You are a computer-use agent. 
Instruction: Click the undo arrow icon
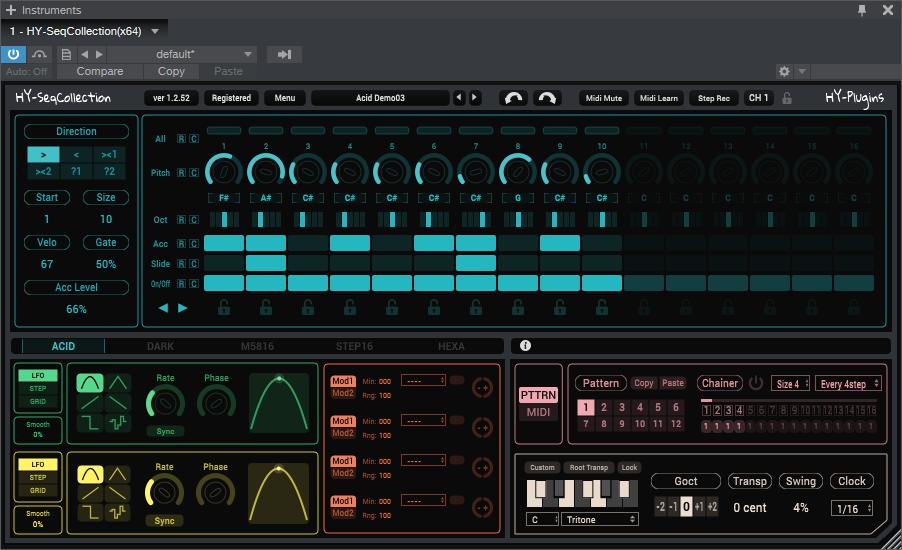[513, 98]
